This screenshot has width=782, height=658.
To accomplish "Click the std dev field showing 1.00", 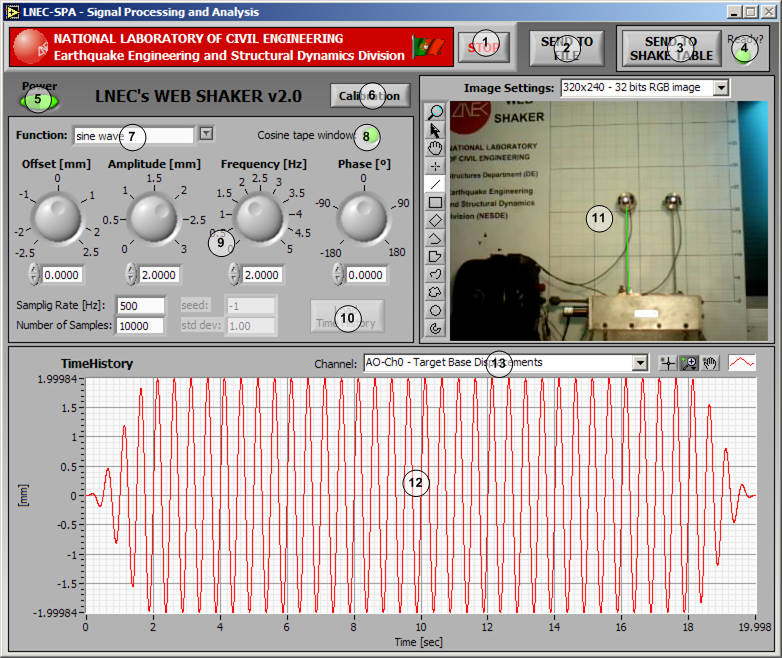I will (x=250, y=326).
